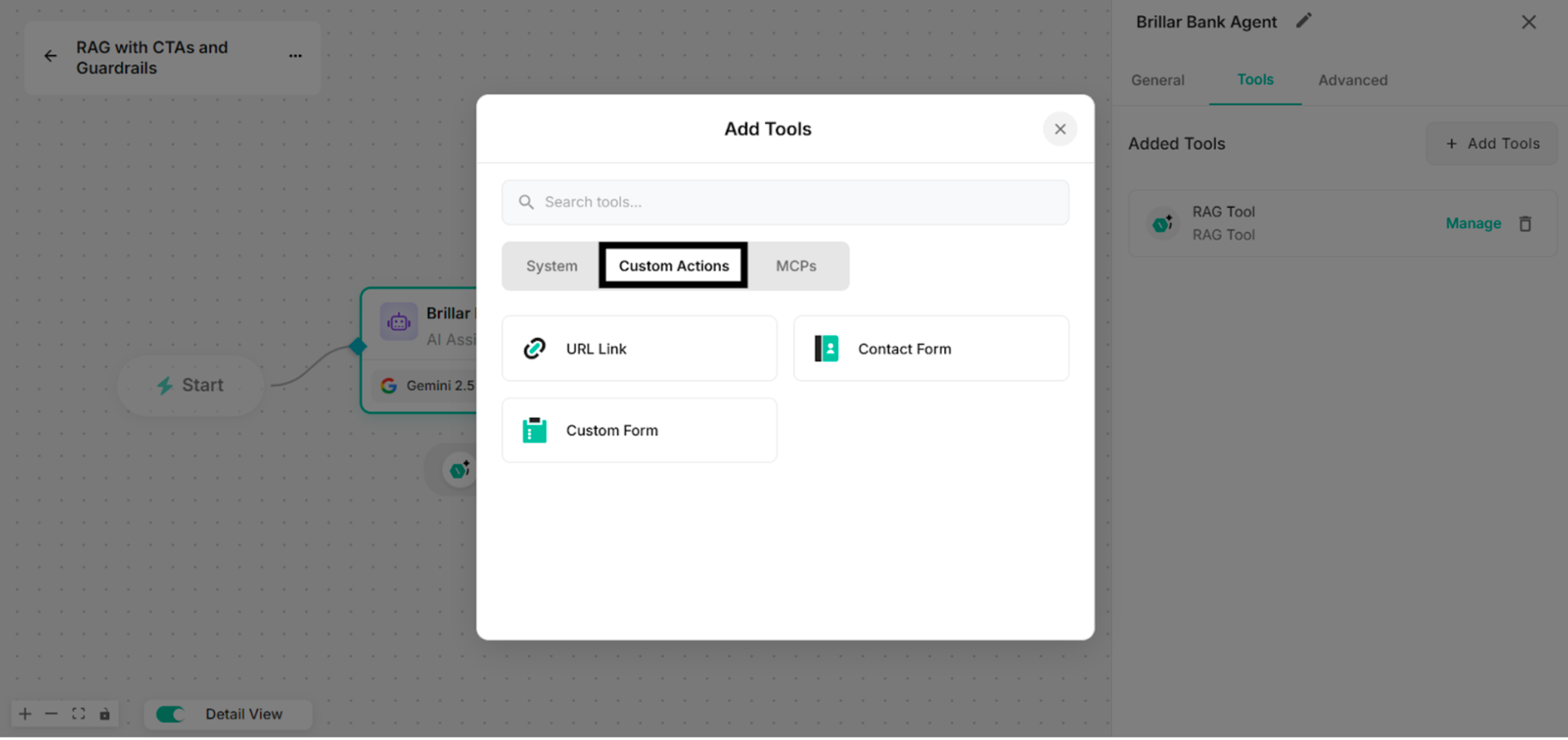Switch to the System tools category

[551, 266]
